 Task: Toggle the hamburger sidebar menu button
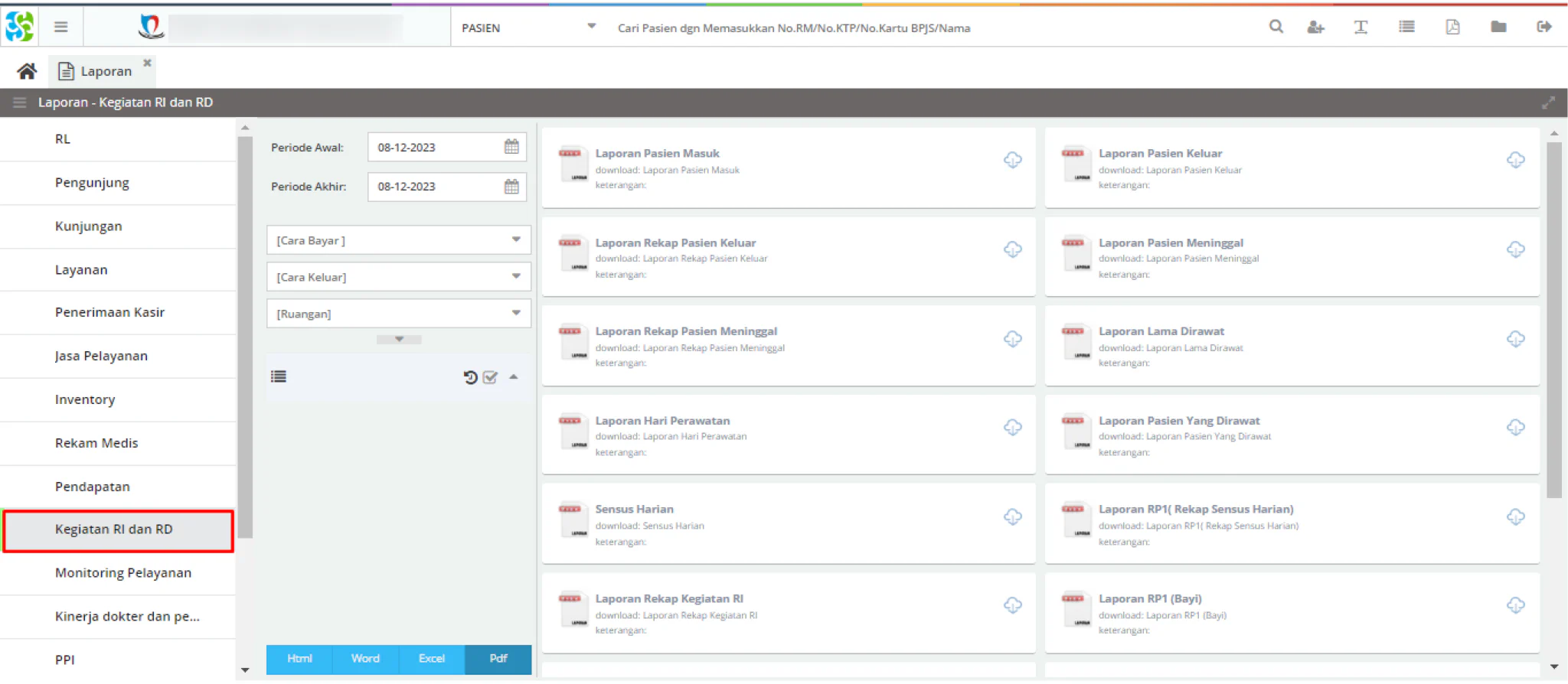click(x=61, y=28)
